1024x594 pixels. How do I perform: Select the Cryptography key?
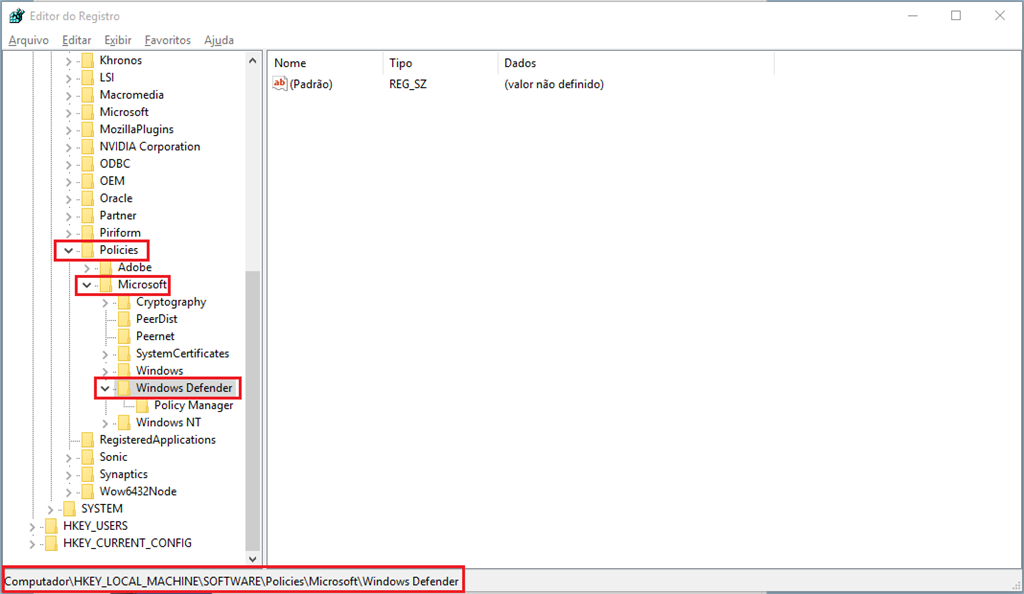171,302
